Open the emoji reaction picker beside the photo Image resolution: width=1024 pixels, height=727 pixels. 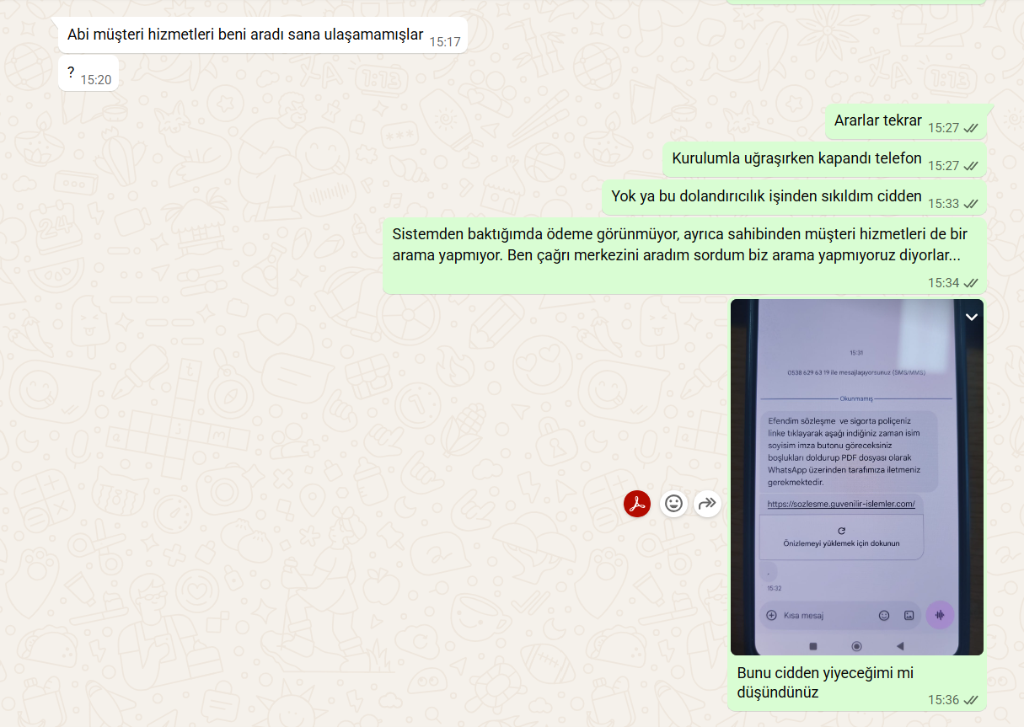click(x=673, y=503)
